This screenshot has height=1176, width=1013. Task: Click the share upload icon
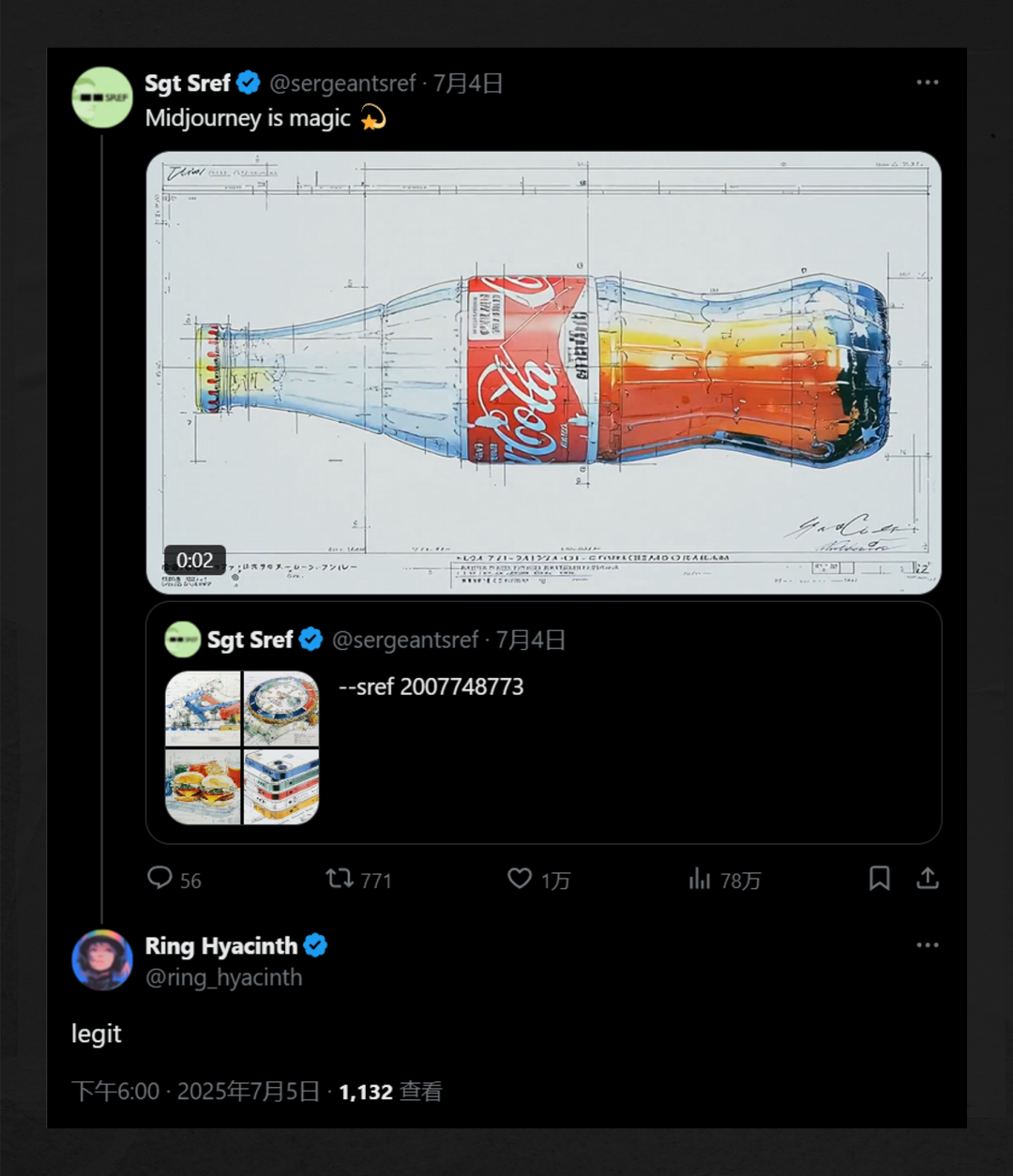928,878
